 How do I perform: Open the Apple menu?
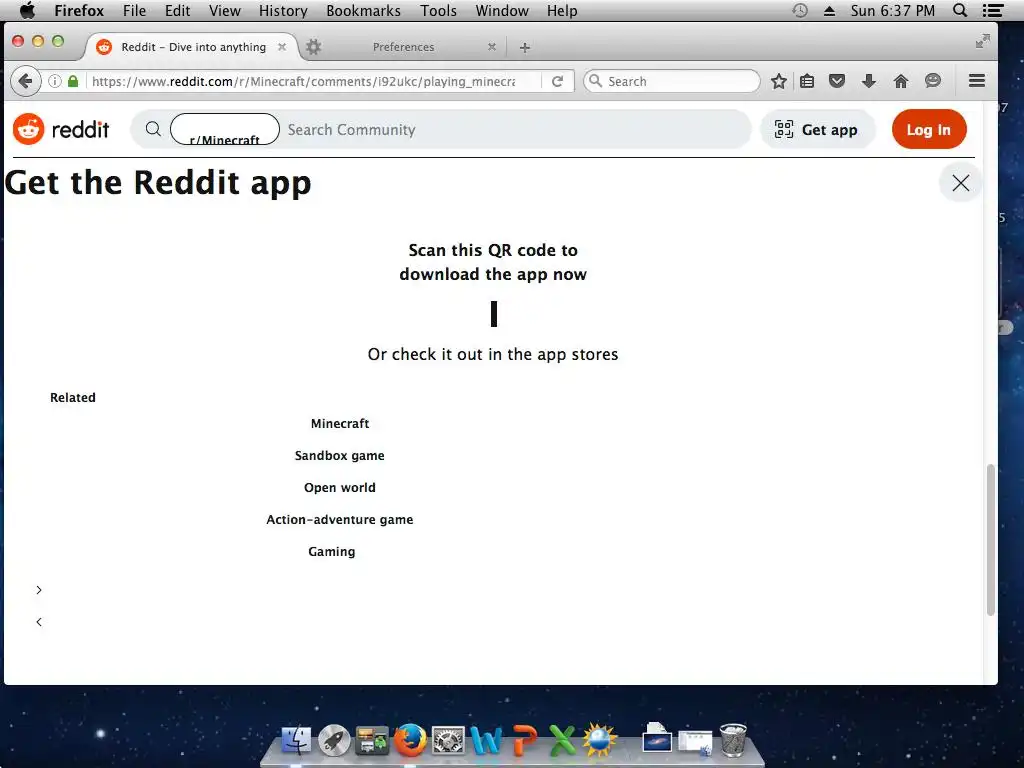[x=27, y=10]
